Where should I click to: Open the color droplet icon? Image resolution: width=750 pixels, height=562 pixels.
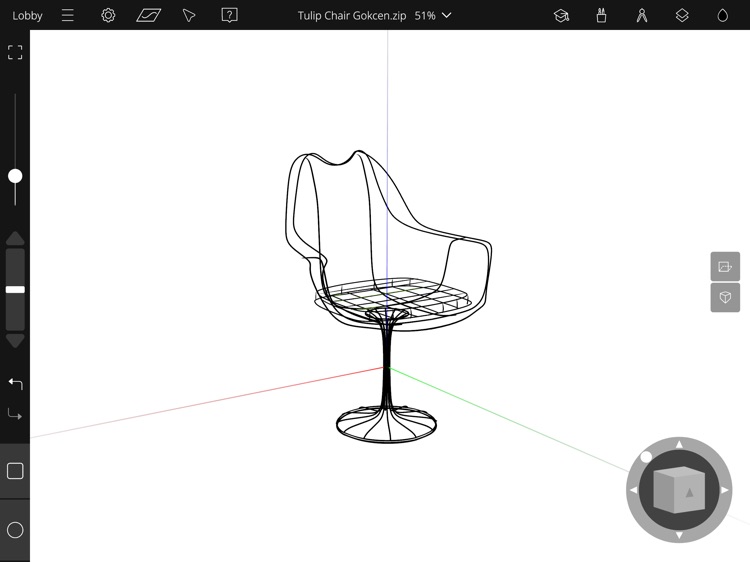[722, 16]
